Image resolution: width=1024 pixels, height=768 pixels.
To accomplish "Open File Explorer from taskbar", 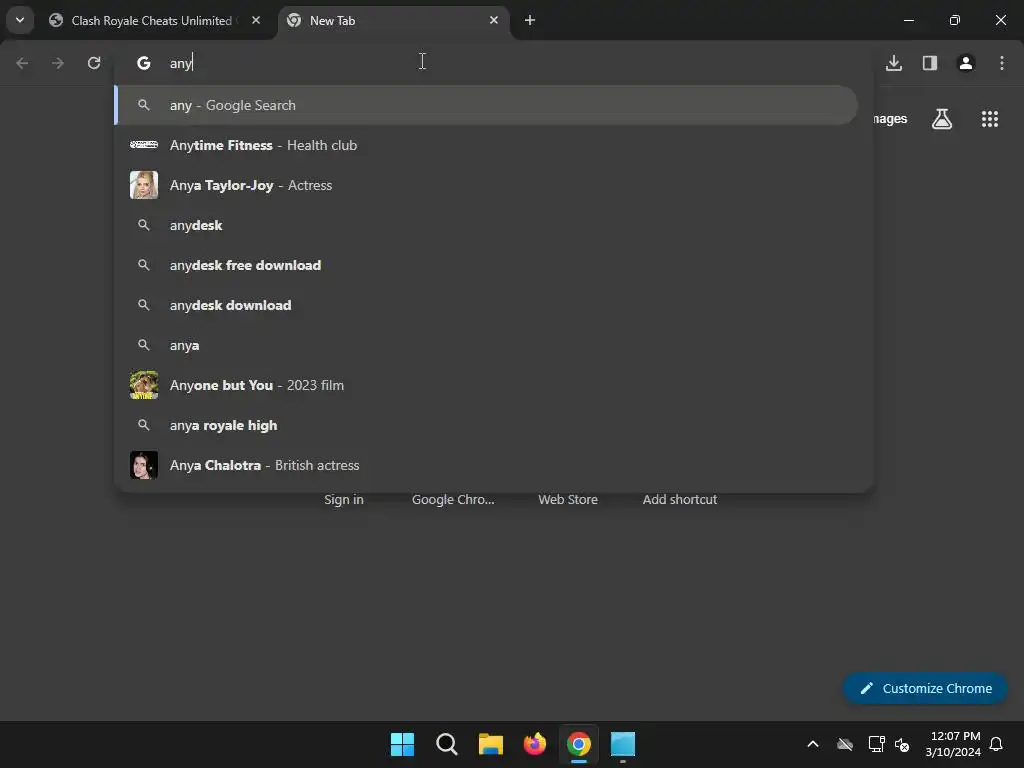I will coord(490,744).
